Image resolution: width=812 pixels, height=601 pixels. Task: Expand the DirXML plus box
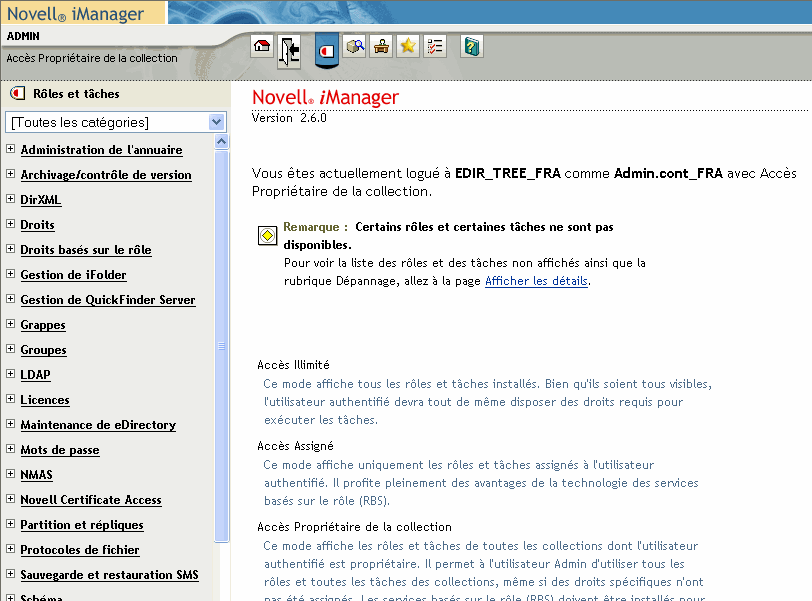10,198
